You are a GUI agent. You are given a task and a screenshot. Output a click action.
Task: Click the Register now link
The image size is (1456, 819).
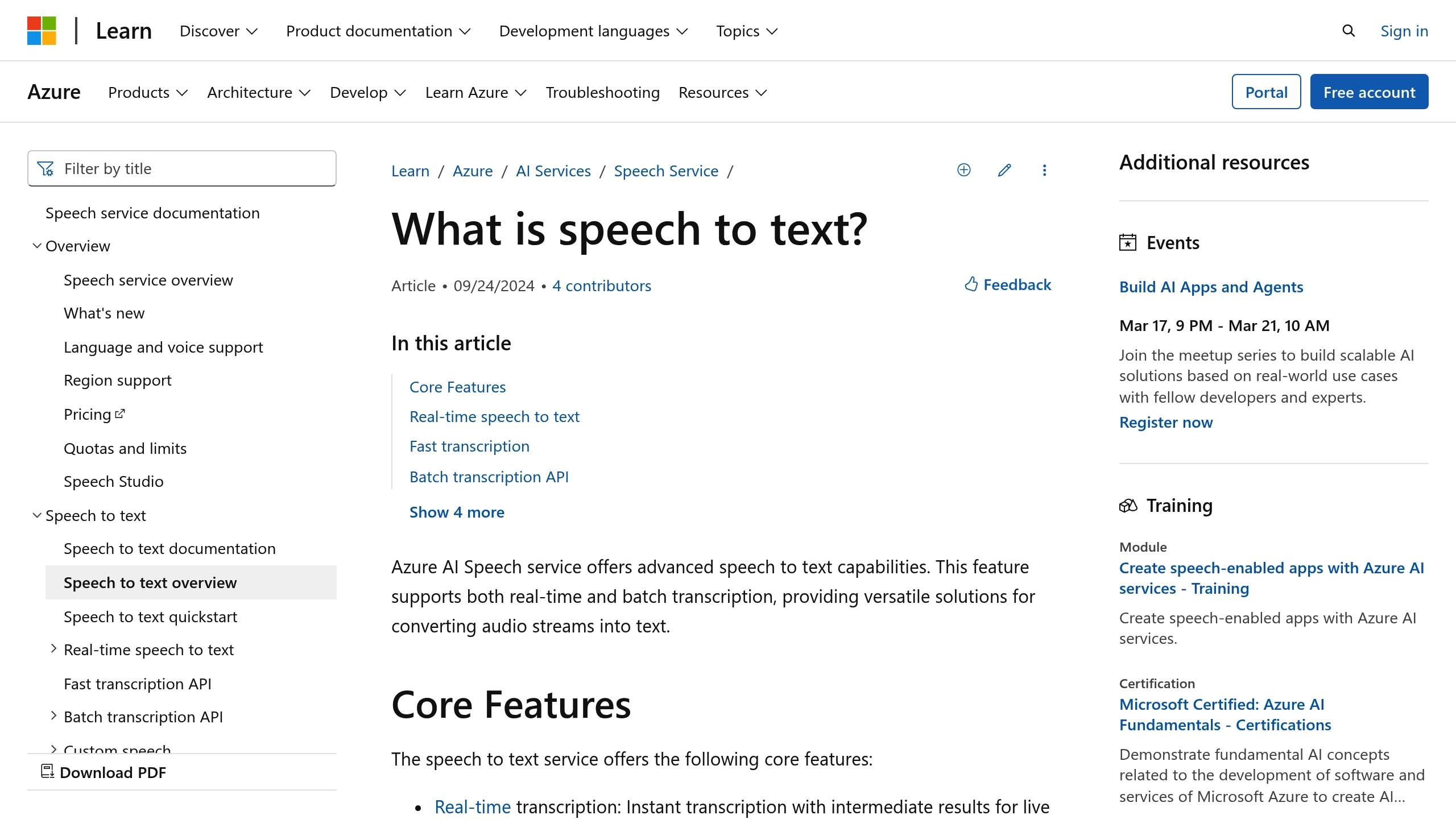coord(1166,422)
